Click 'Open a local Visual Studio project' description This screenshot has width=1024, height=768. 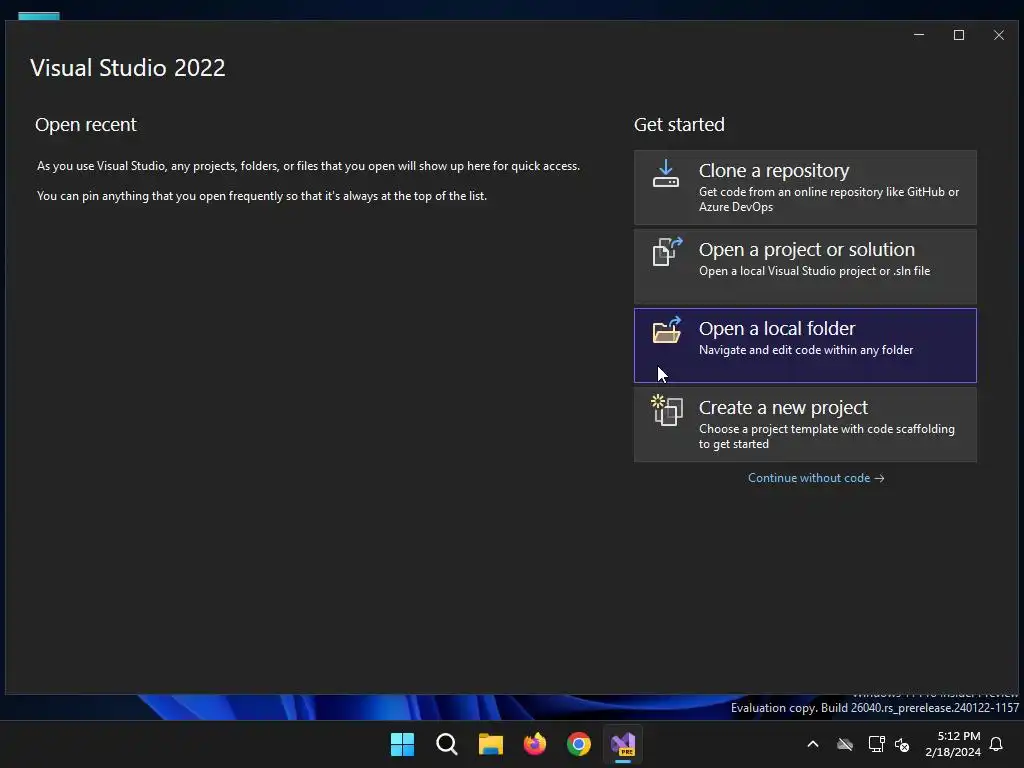814,271
